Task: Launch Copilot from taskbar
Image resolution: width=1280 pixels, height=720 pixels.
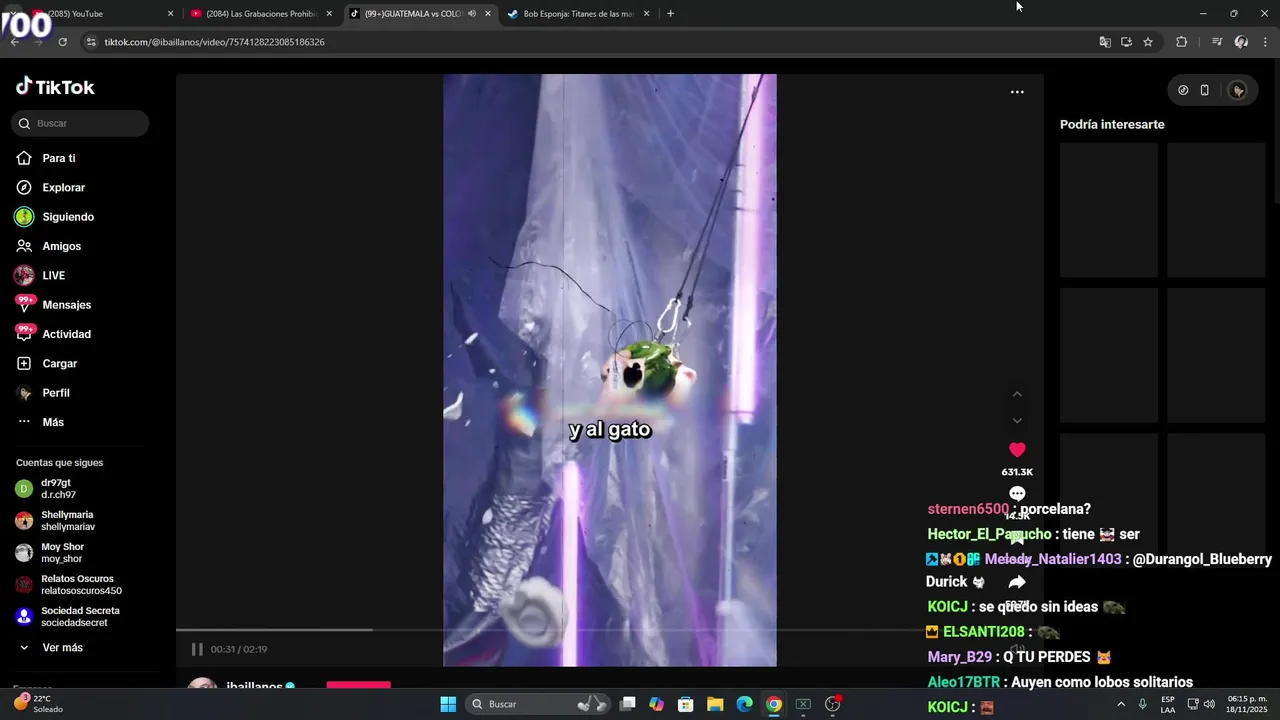Action: pyautogui.click(x=657, y=704)
